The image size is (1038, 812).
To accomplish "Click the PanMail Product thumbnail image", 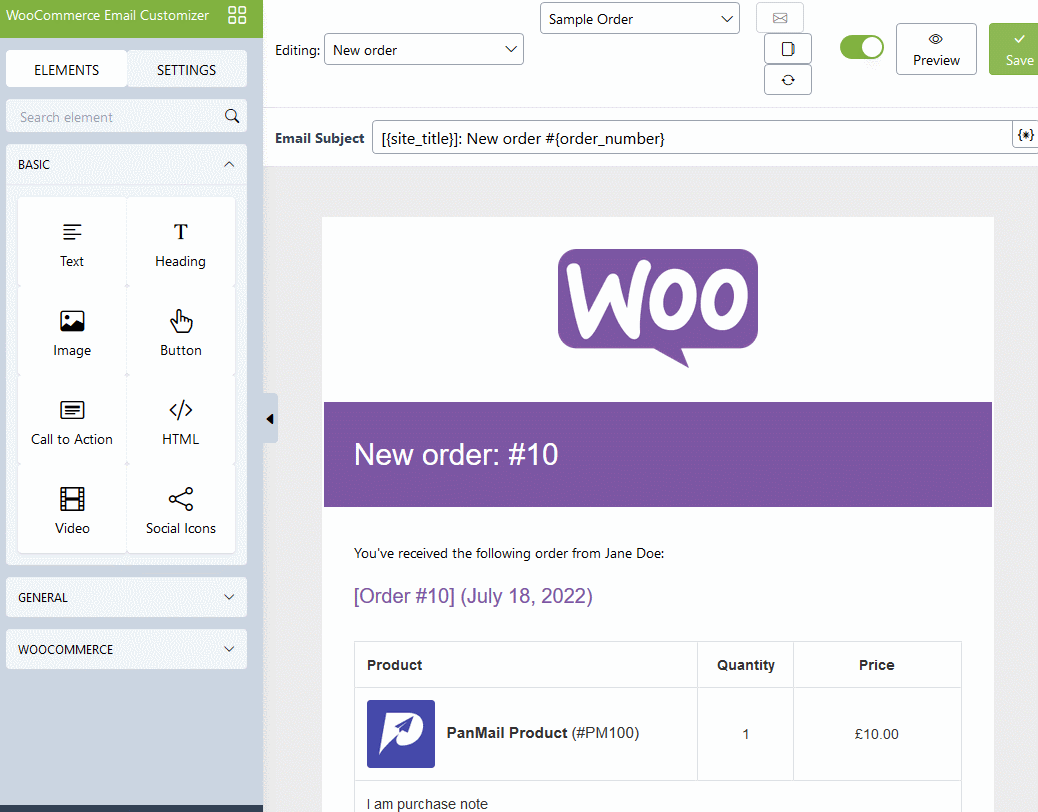I will click(401, 734).
